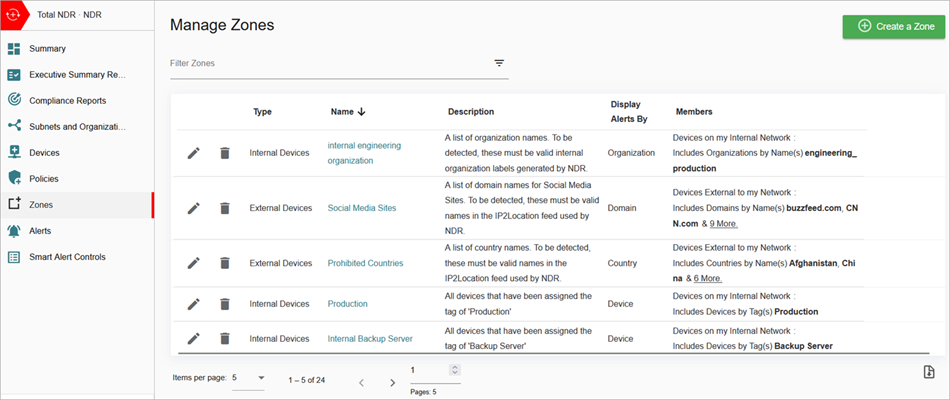Click the Organization cell in first row

pyautogui.click(x=631, y=153)
